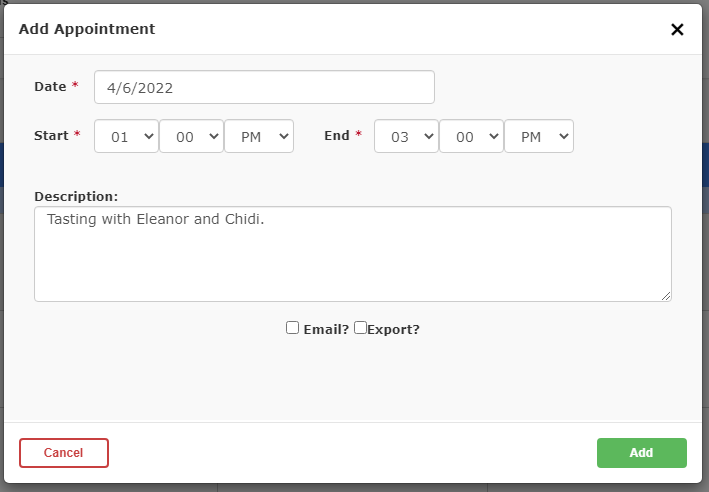Click the Date field showing 4/6/2022
The height and width of the screenshot is (492, 709).
tap(264, 87)
